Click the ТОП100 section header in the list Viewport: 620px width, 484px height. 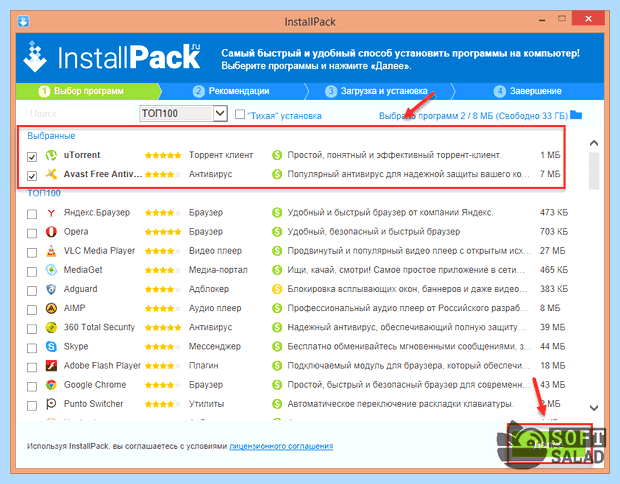point(44,193)
